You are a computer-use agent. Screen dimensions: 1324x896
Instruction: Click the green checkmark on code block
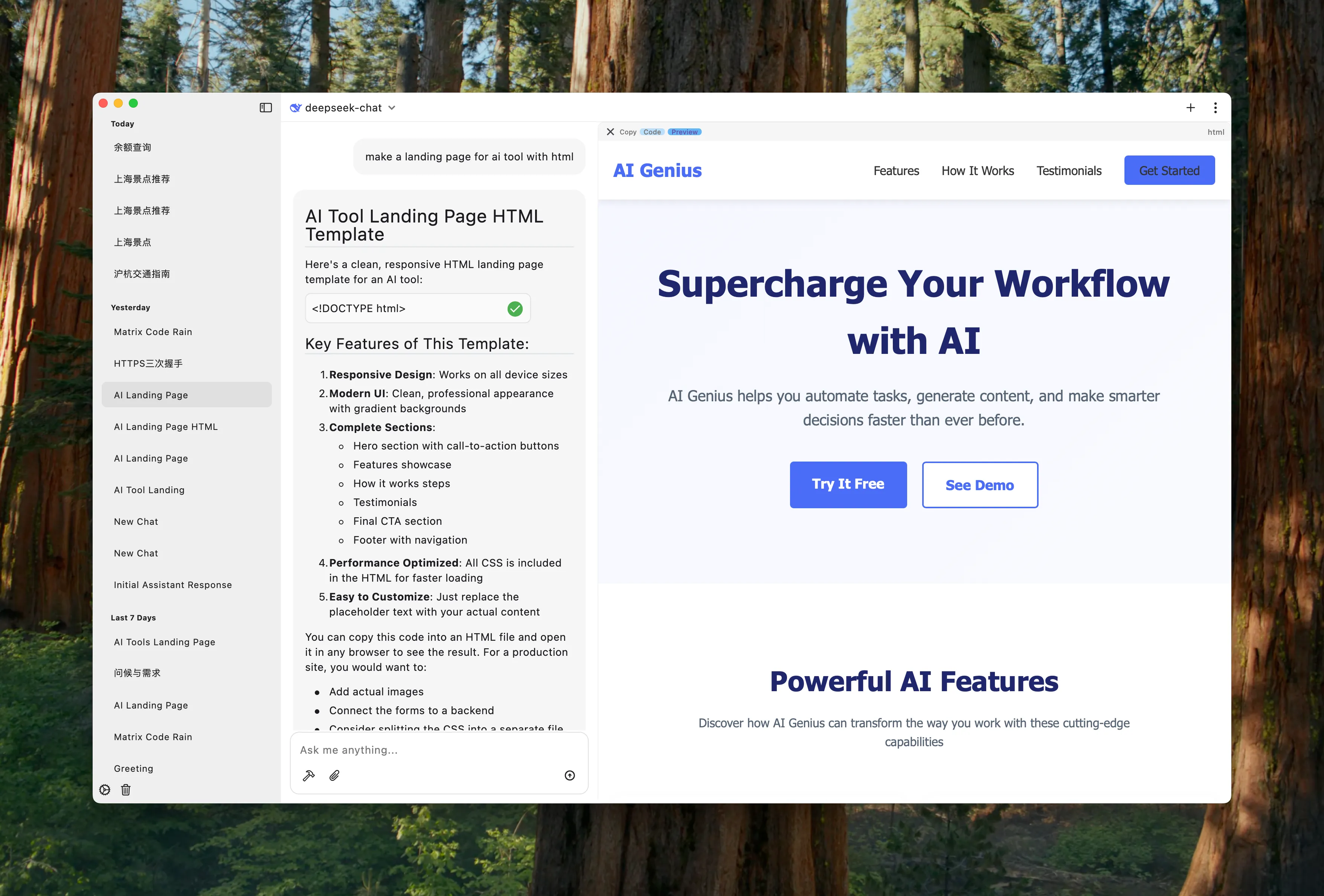514,309
